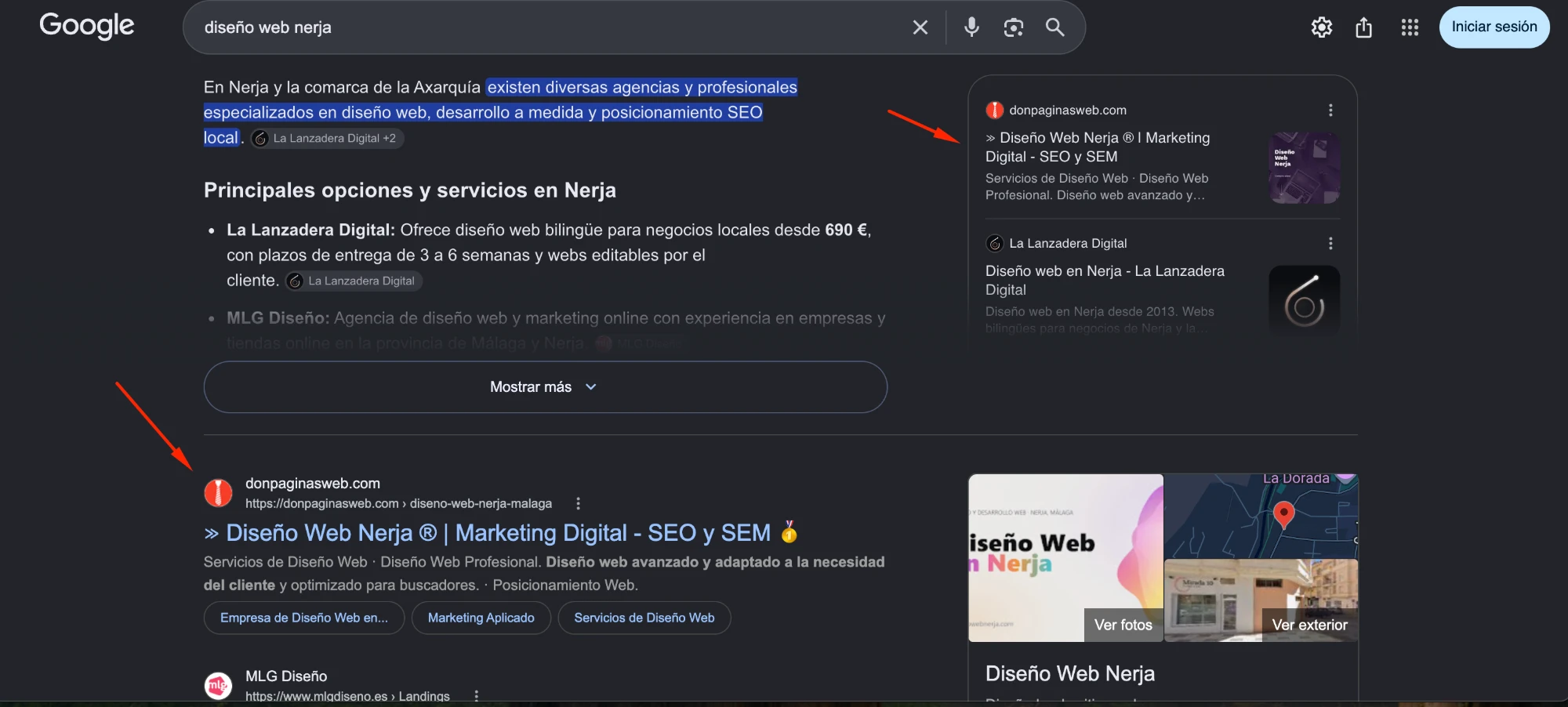Click the 'Marketing Aplicado' sitelink chip
The image size is (1568, 707).
click(481, 618)
